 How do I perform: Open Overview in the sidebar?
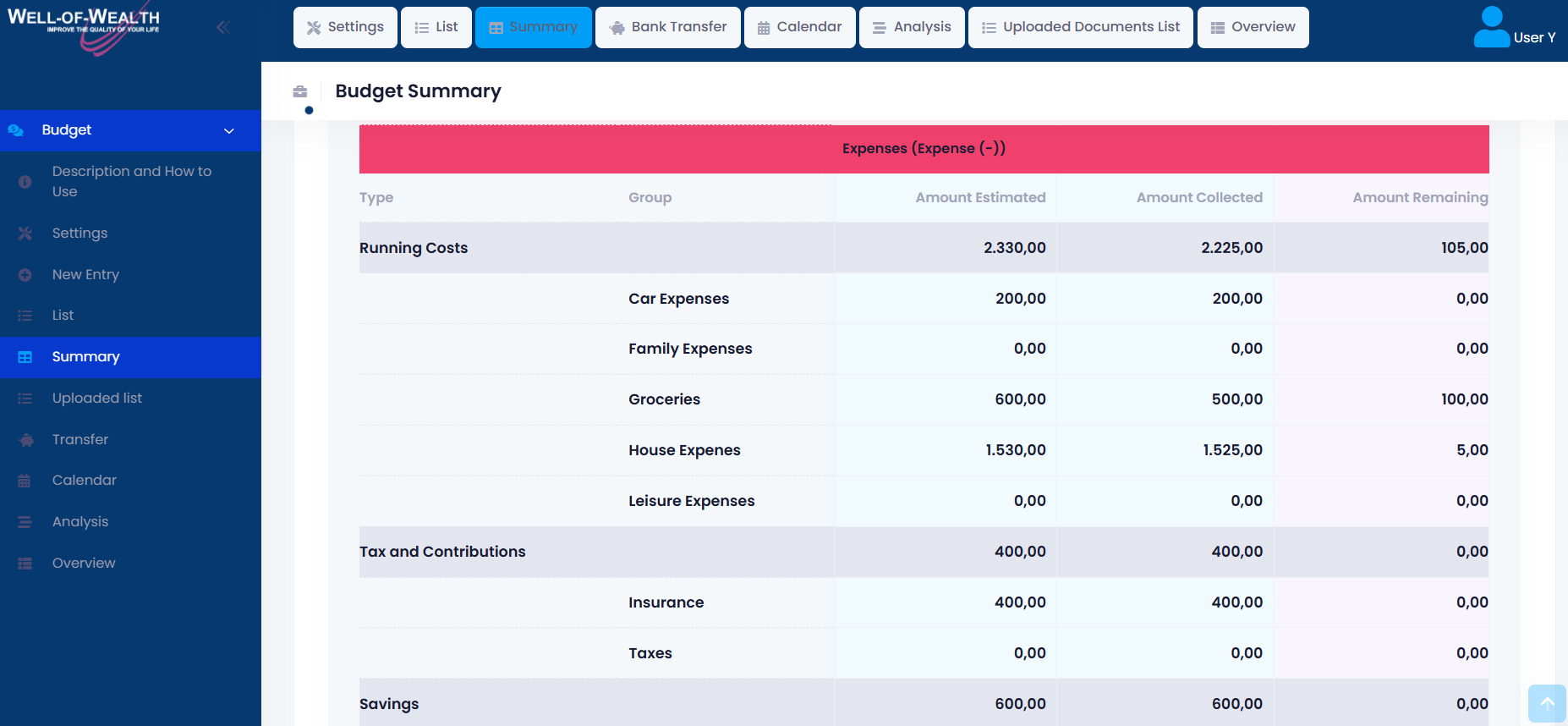pos(130,564)
